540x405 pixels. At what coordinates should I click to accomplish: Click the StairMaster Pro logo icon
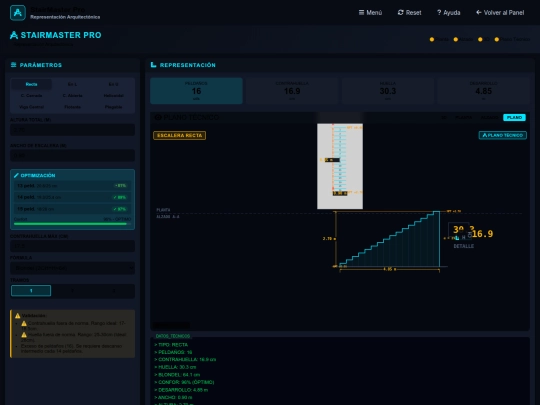coord(18,13)
